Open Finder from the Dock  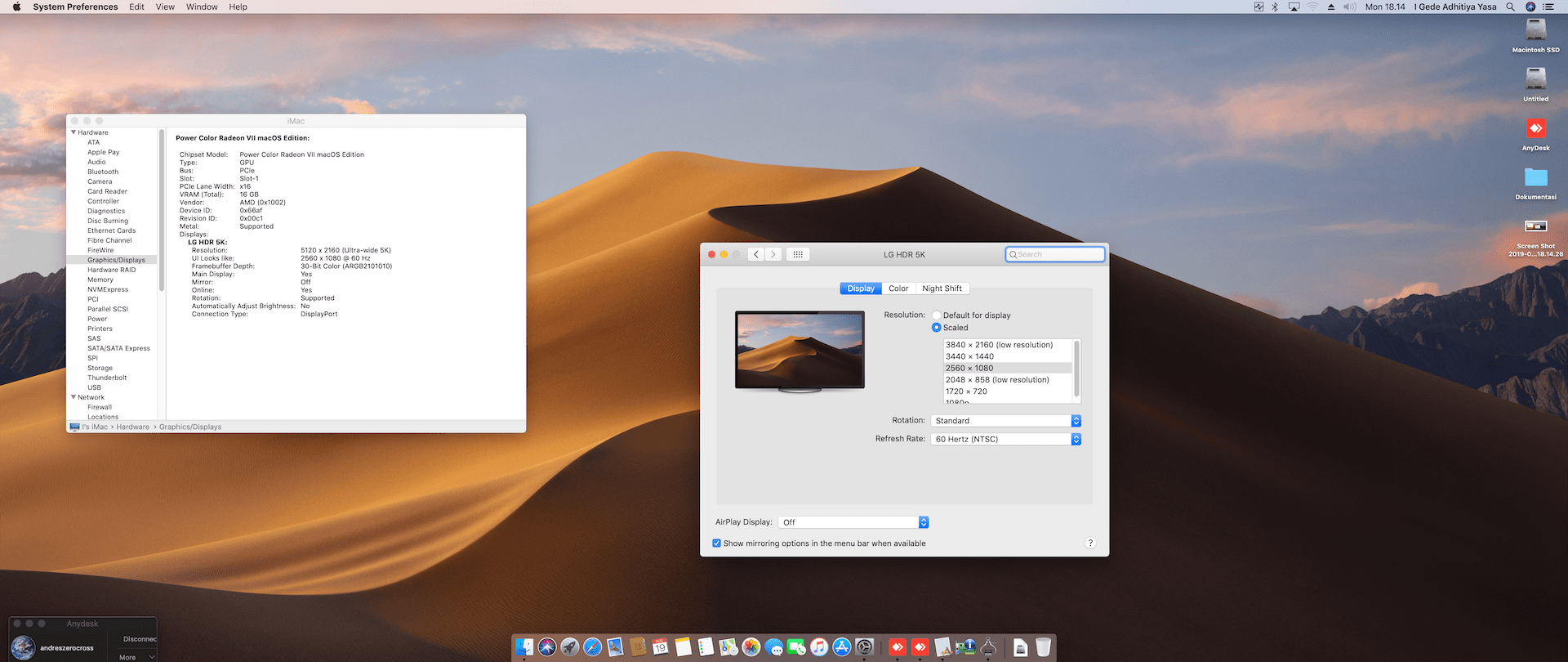524,647
